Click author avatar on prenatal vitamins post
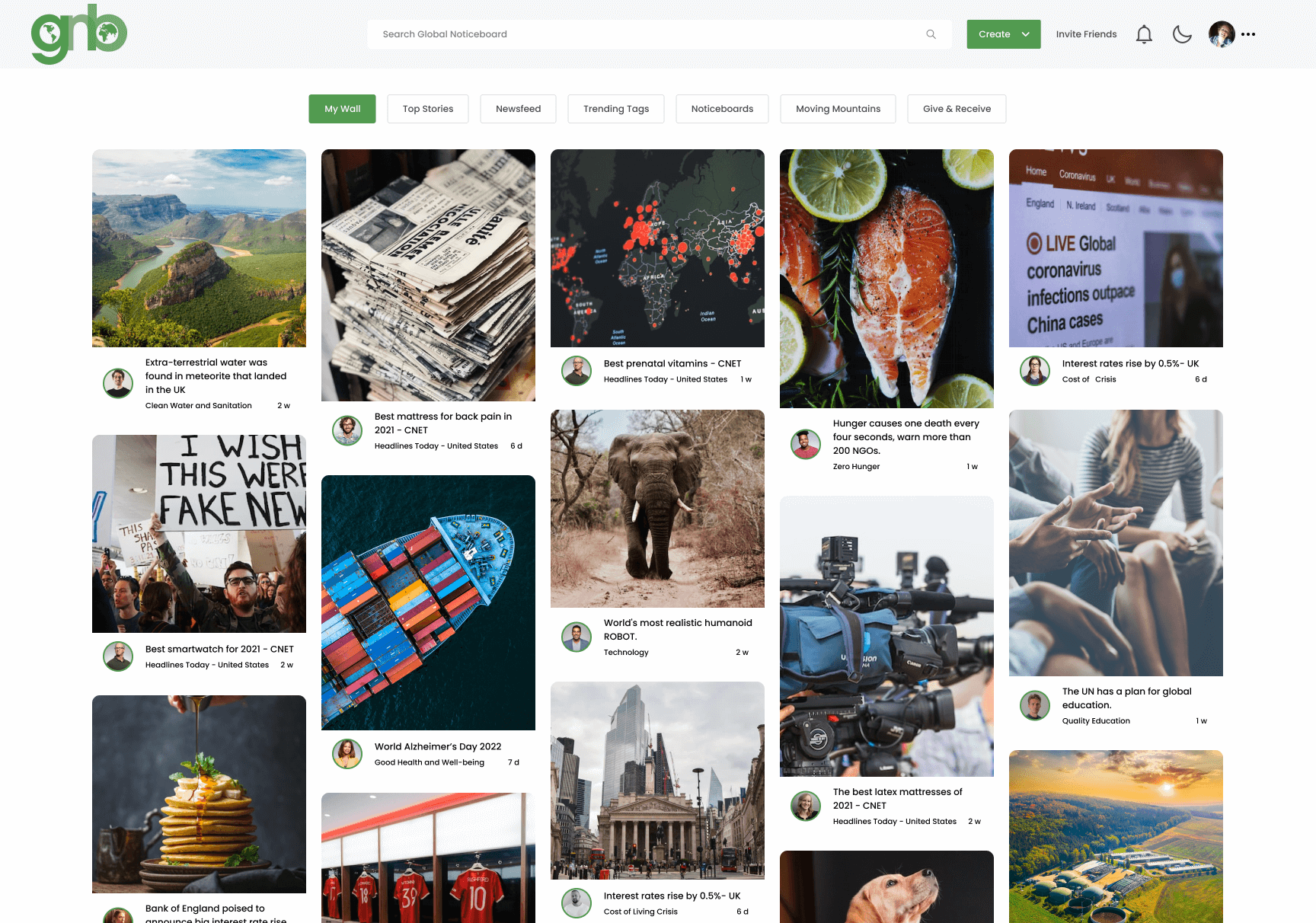 click(577, 371)
